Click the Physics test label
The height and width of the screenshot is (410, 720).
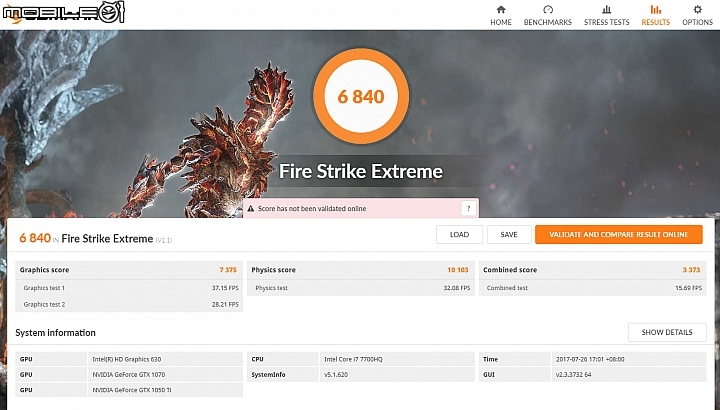(271, 288)
